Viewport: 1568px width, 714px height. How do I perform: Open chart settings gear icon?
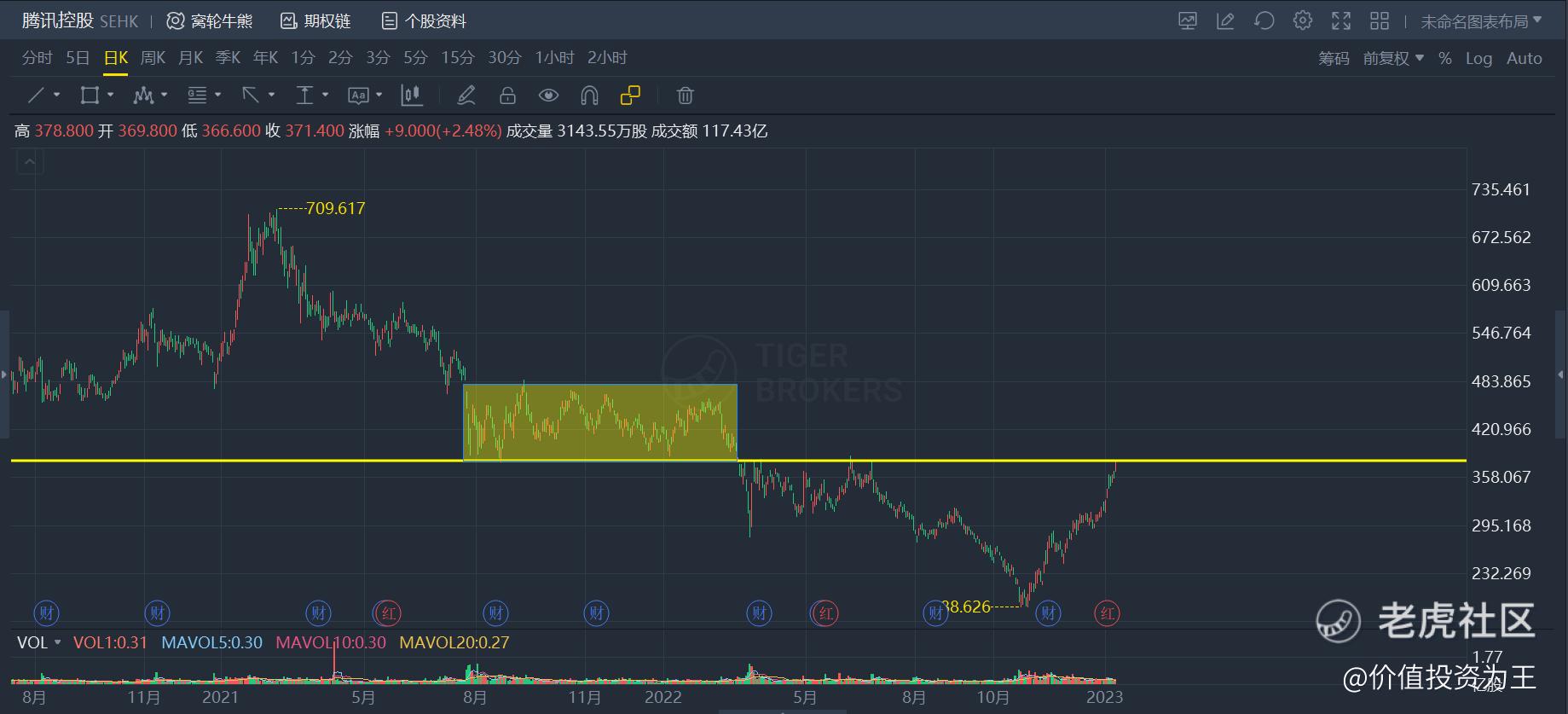(x=1303, y=20)
